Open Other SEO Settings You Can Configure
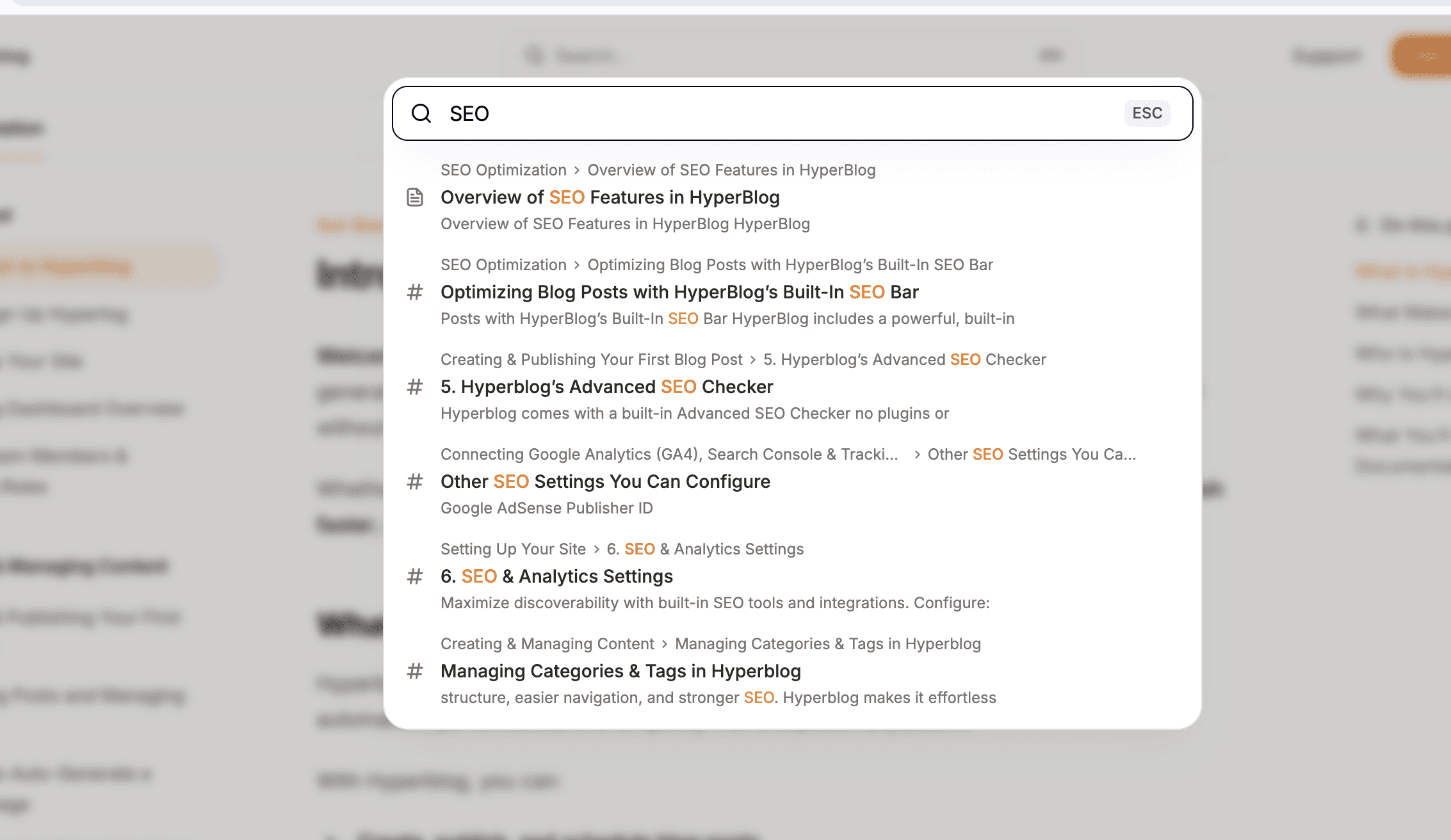 coord(605,481)
